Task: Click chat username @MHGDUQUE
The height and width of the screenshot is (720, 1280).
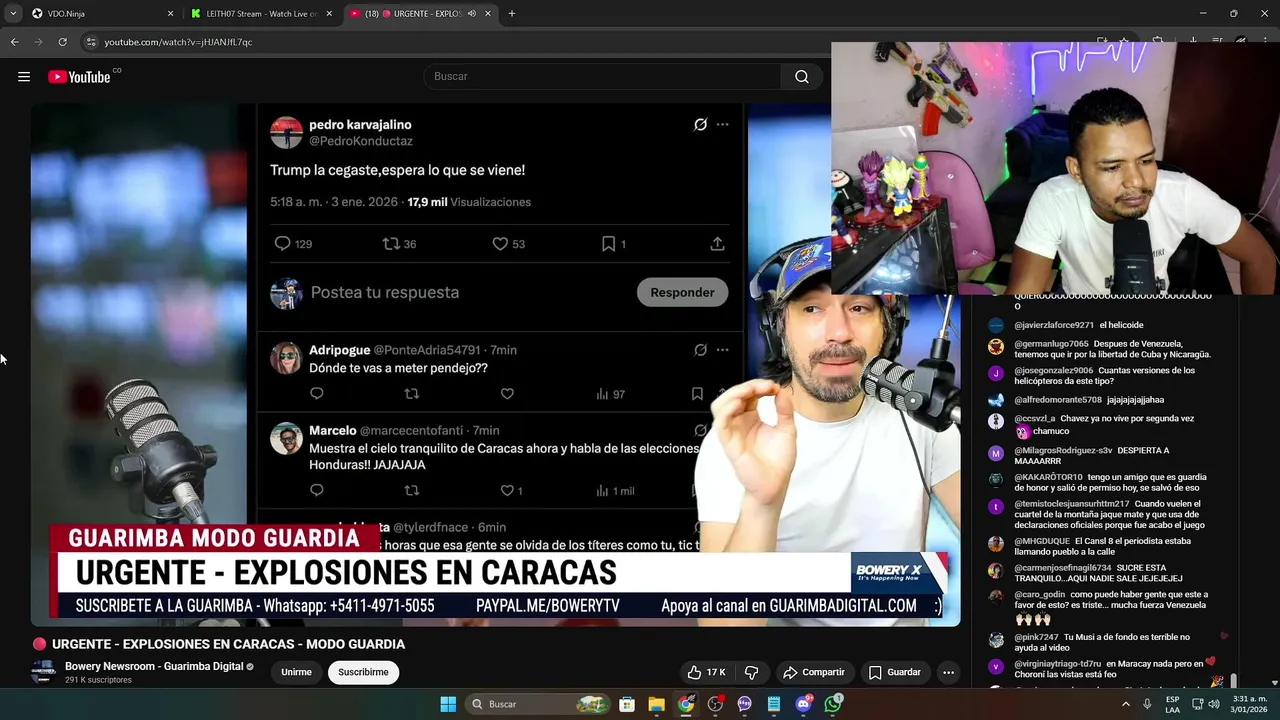Action: click(x=1042, y=542)
